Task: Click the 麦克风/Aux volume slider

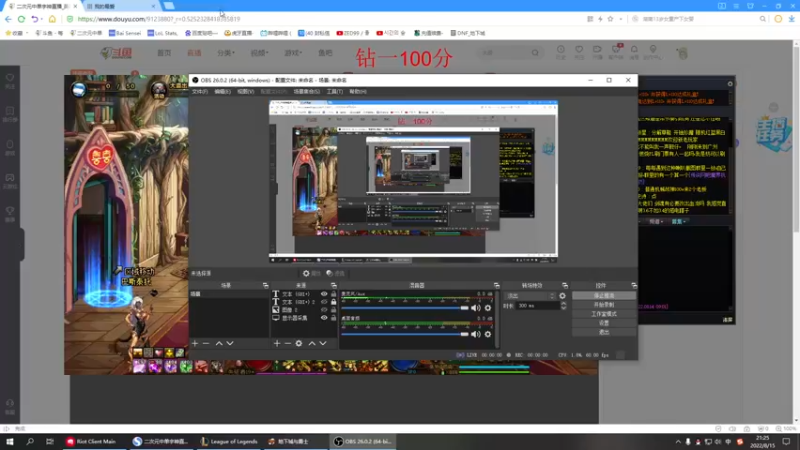Action: pyautogui.click(x=405, y=308)
